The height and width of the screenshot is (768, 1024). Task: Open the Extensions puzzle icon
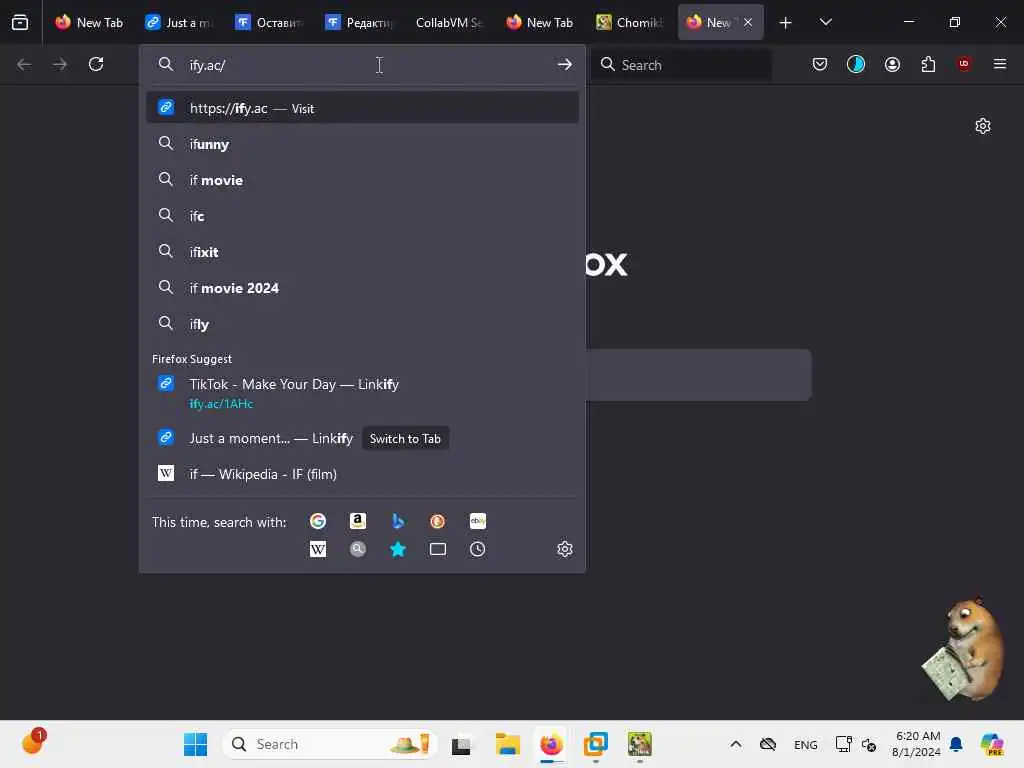pyautogui.click(x=928, y=64)
